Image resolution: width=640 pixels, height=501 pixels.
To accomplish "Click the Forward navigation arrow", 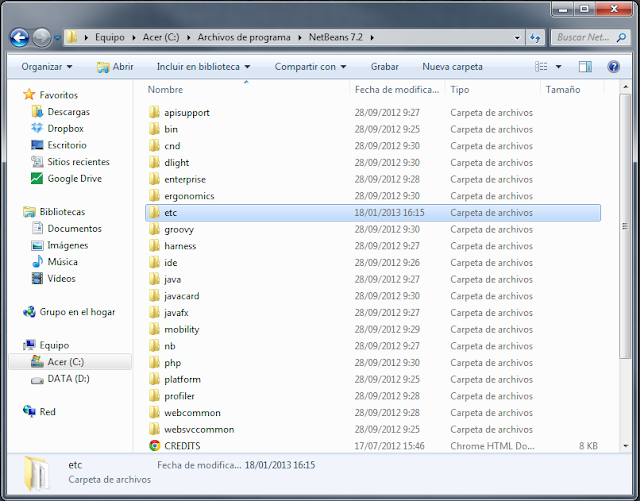I will (42, 38).
